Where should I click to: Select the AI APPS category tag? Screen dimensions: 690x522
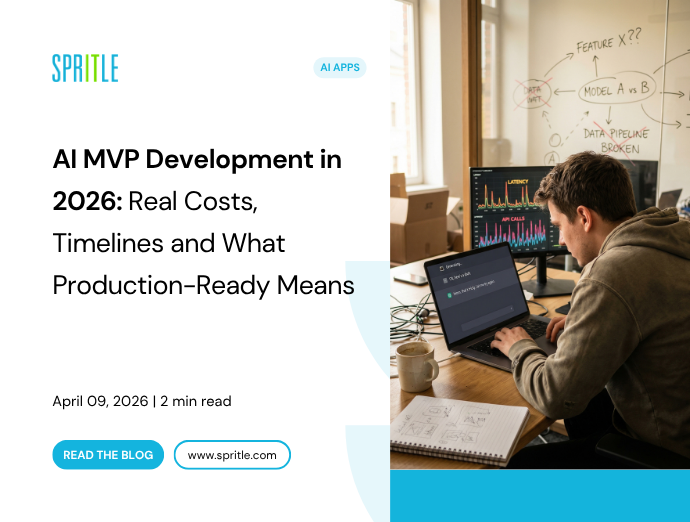tap(339, 68)
